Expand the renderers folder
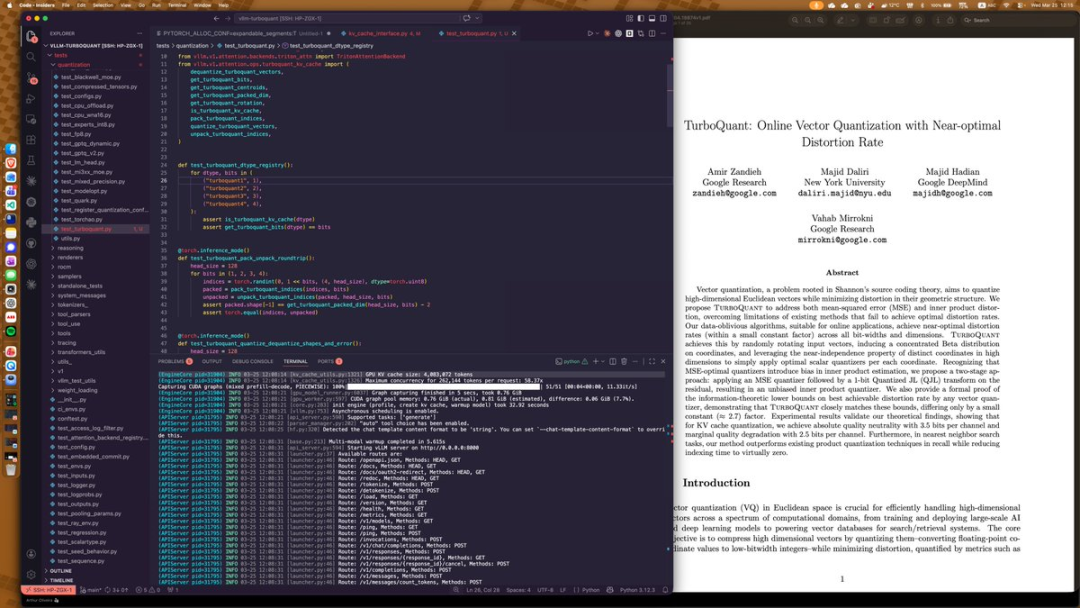Screen dimensions: 1080x608 [95, 258]
